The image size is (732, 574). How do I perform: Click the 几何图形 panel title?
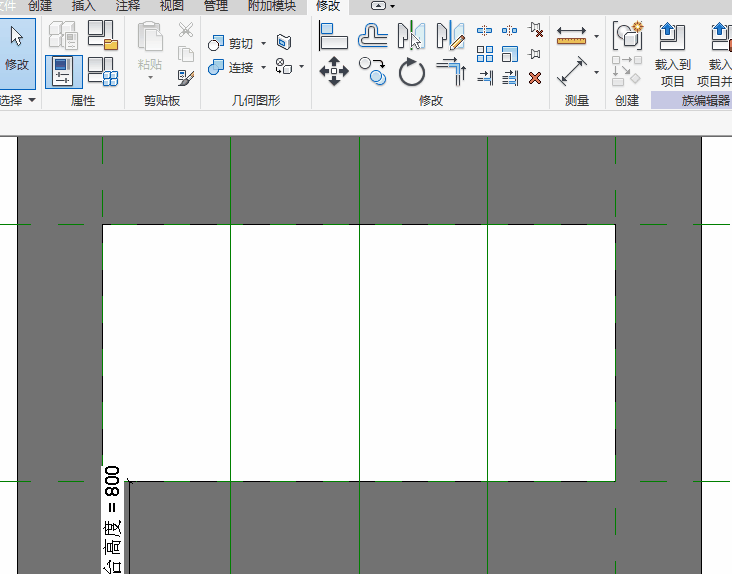[x=256, y=100]
